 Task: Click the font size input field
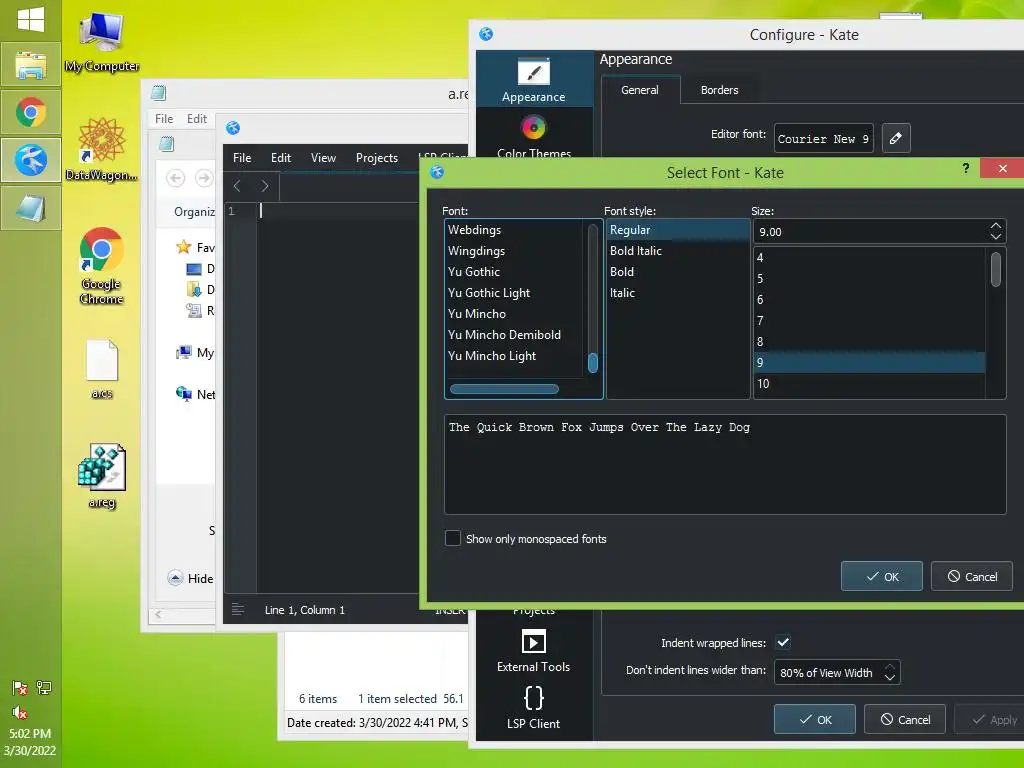coord(871,231)
